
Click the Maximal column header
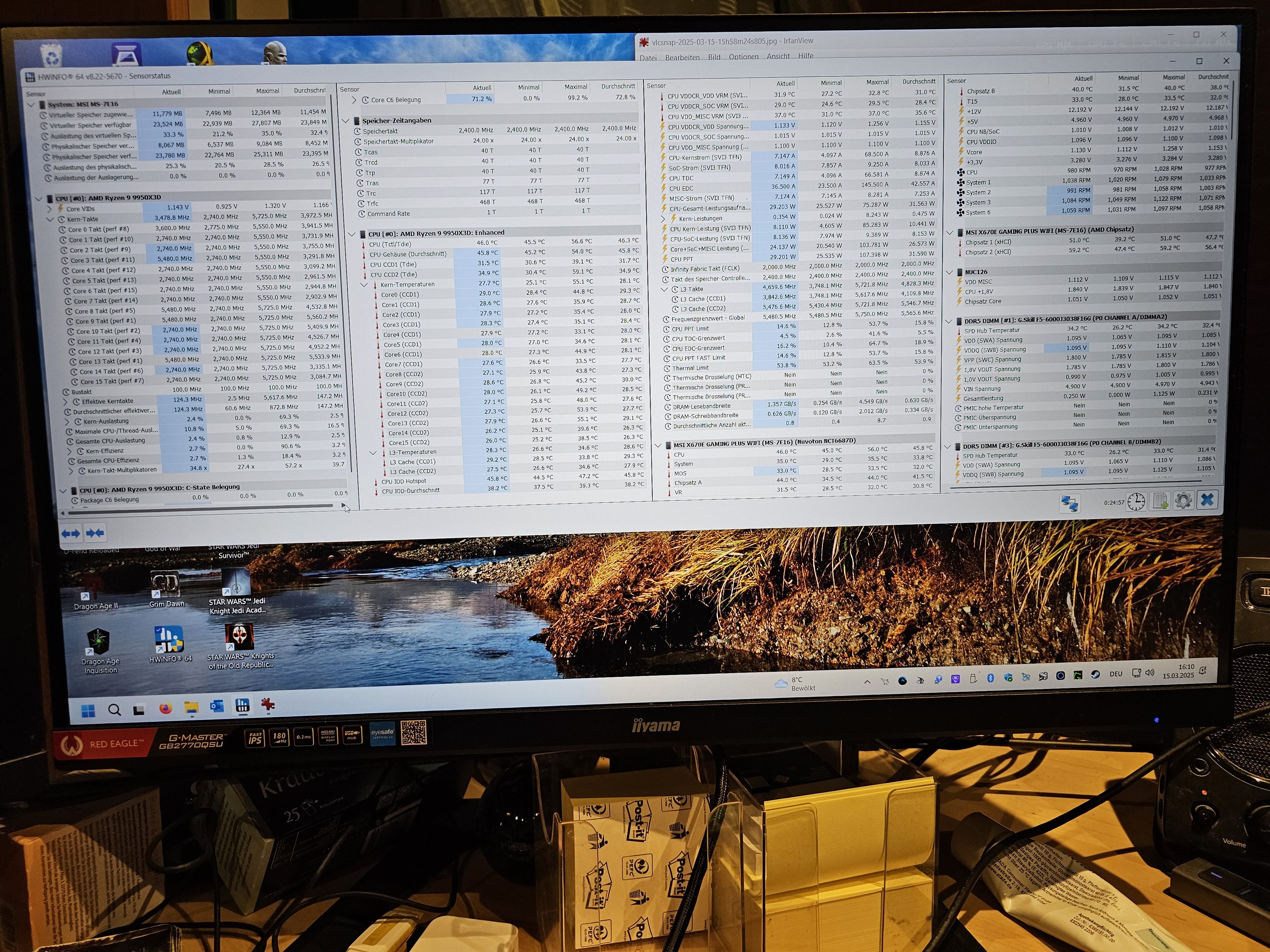coord(268,91)
